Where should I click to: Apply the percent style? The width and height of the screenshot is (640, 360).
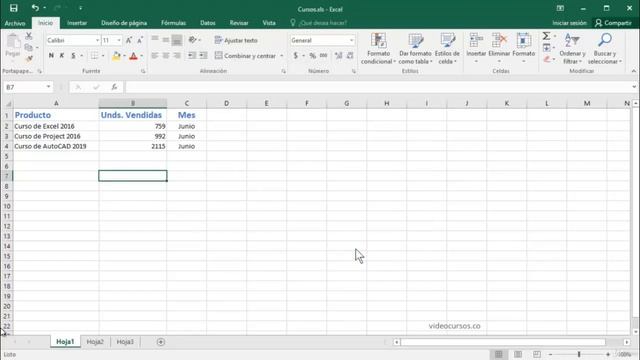[x=312, y=56]
